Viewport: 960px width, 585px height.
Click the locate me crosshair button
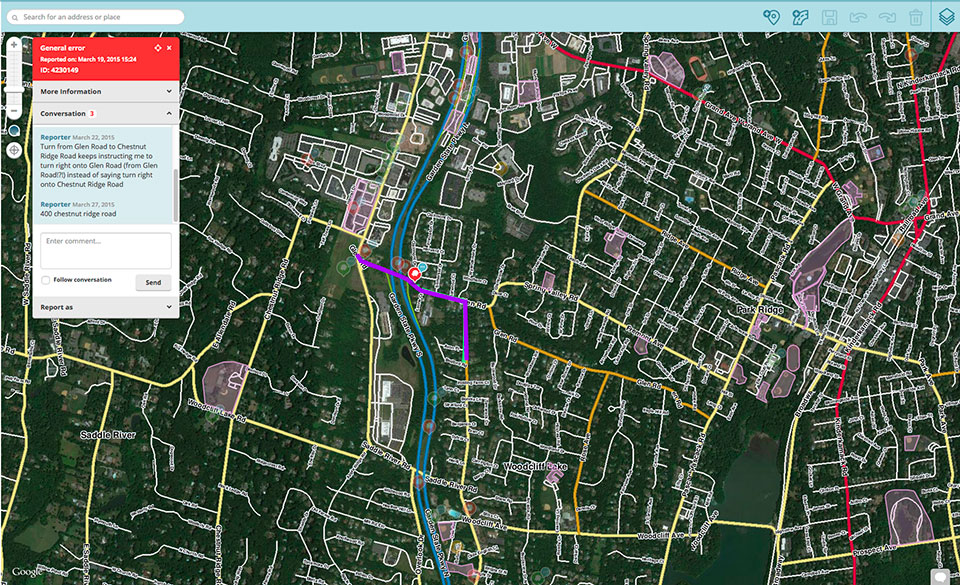tap(14, 150)
